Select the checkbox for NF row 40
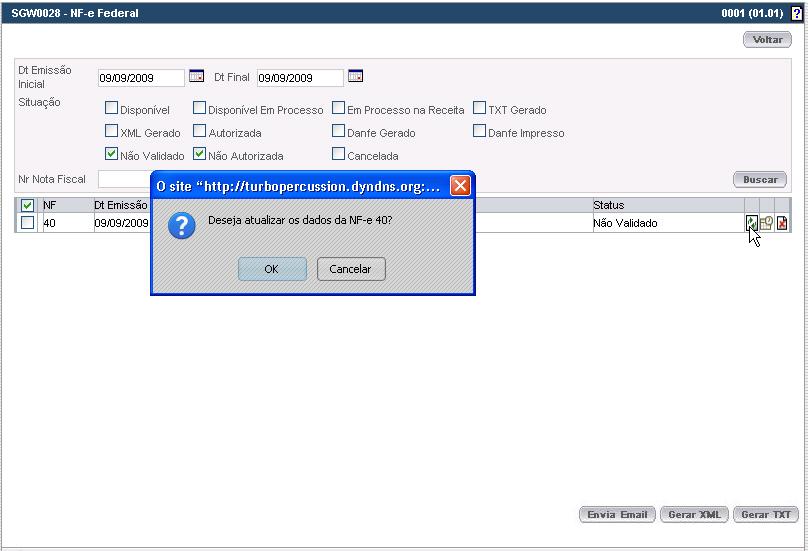The width and height of the screenshot is (808, 551). point(28,223)
